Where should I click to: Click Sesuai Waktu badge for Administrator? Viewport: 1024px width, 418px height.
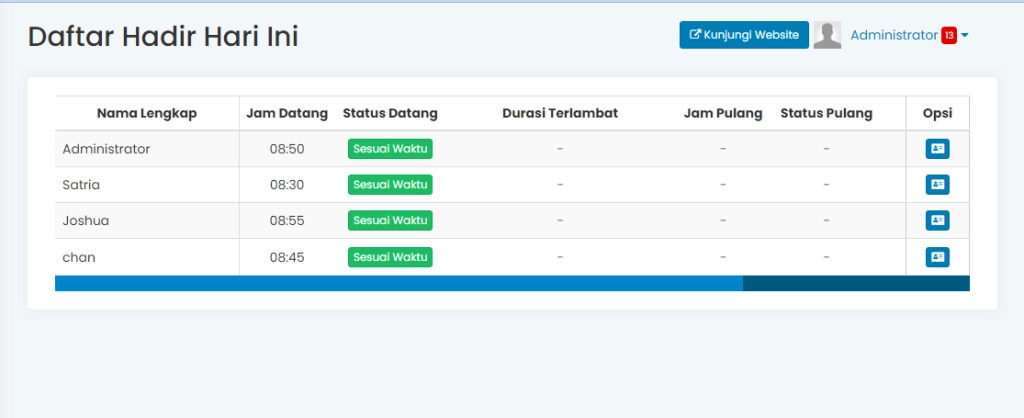coord(390,149)
